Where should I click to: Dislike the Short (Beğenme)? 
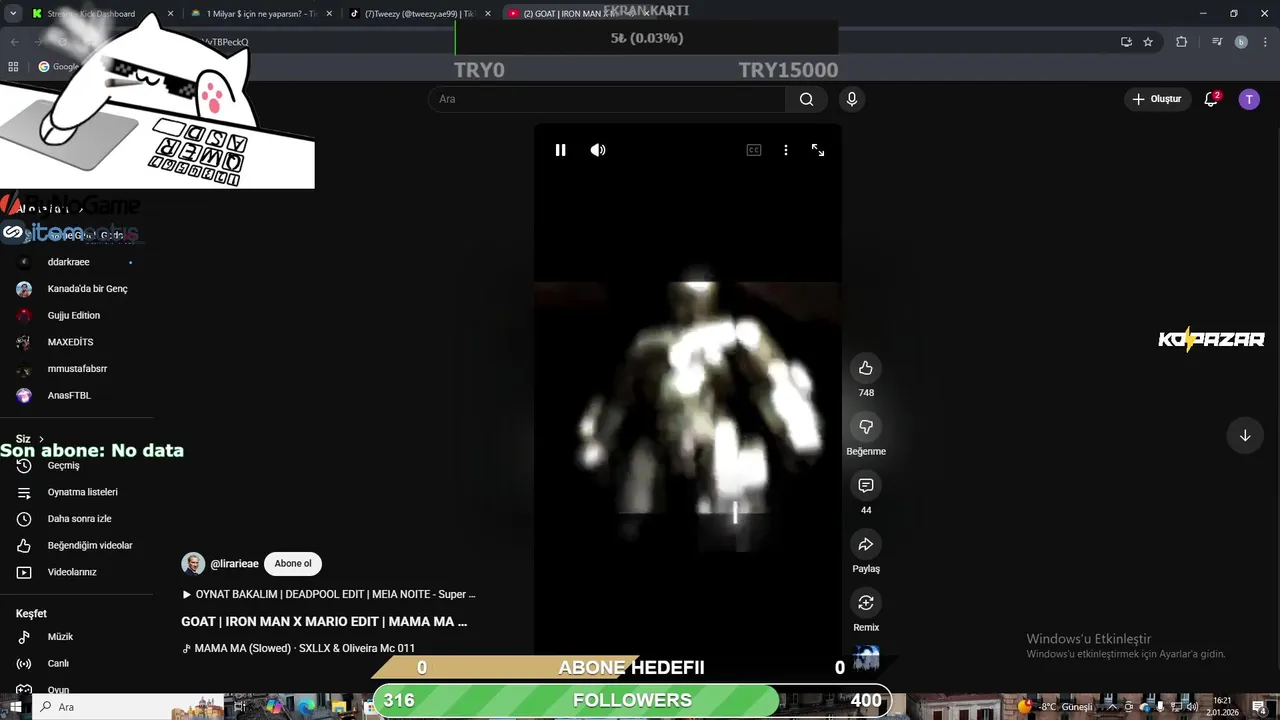click(x=866, y=427)
